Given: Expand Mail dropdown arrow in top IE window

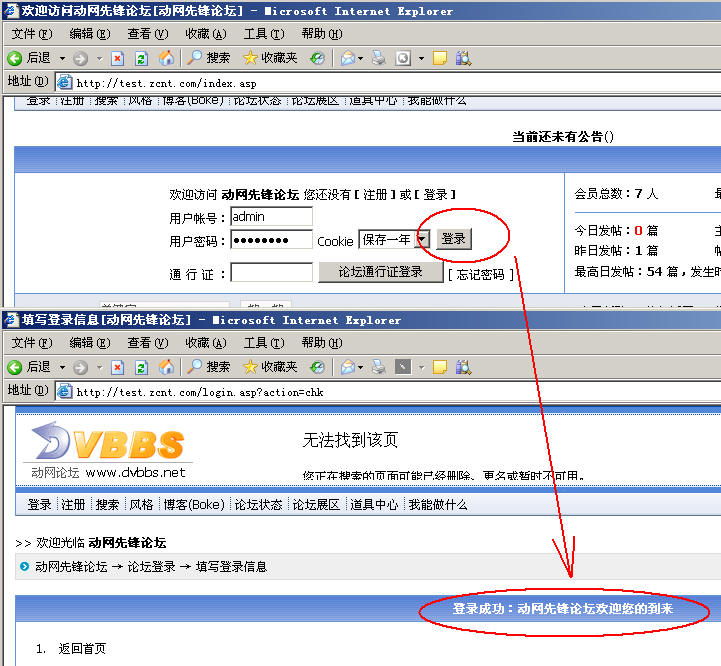Looking at the screenshot, I should (360, 59).
